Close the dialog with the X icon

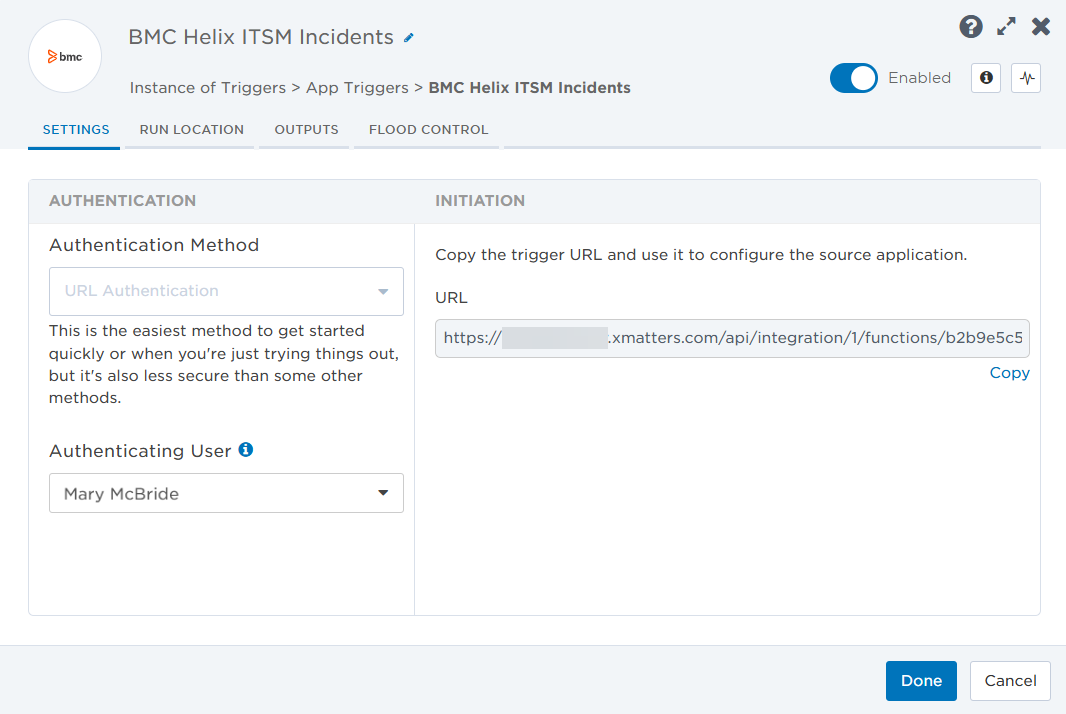1041,27
